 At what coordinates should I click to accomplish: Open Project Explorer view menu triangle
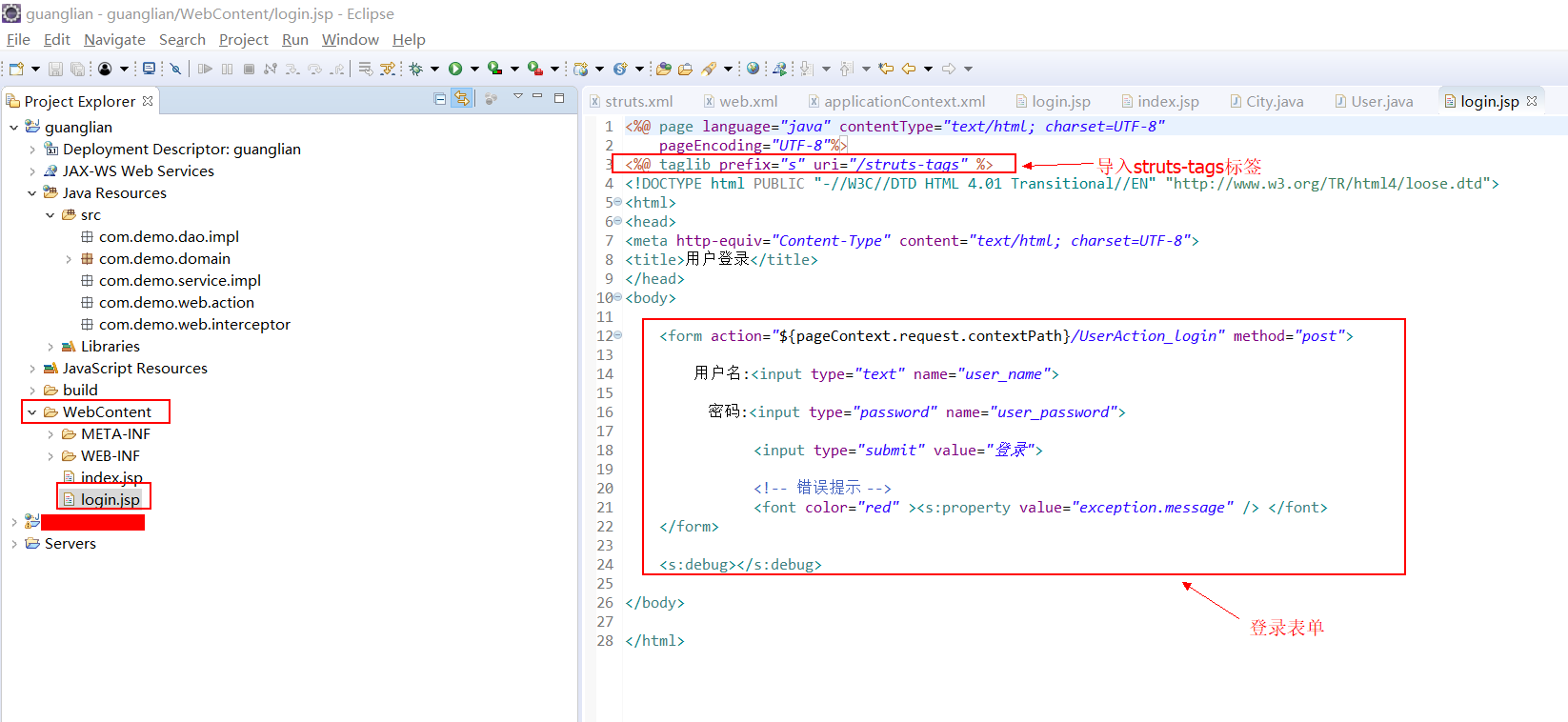[x=518, y=96]
